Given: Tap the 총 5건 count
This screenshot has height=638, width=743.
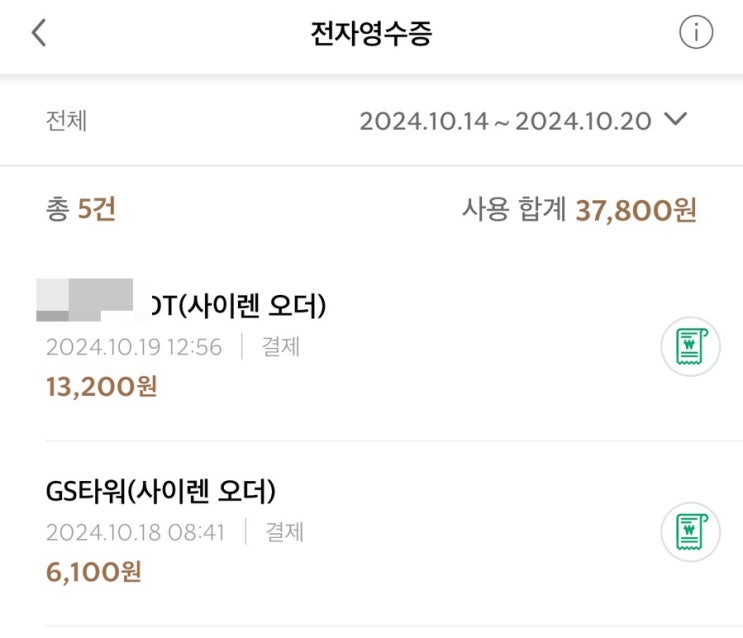Looking at the screenshot, I should [81, 210].
